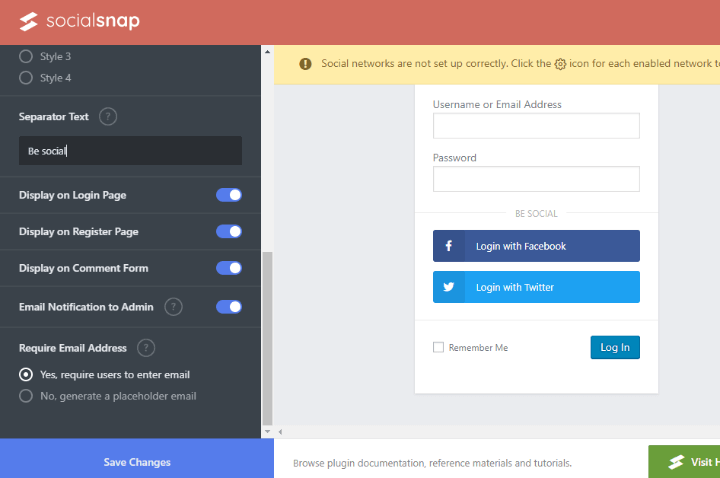Click the 'Social networks are not set up' notice text

521,63
